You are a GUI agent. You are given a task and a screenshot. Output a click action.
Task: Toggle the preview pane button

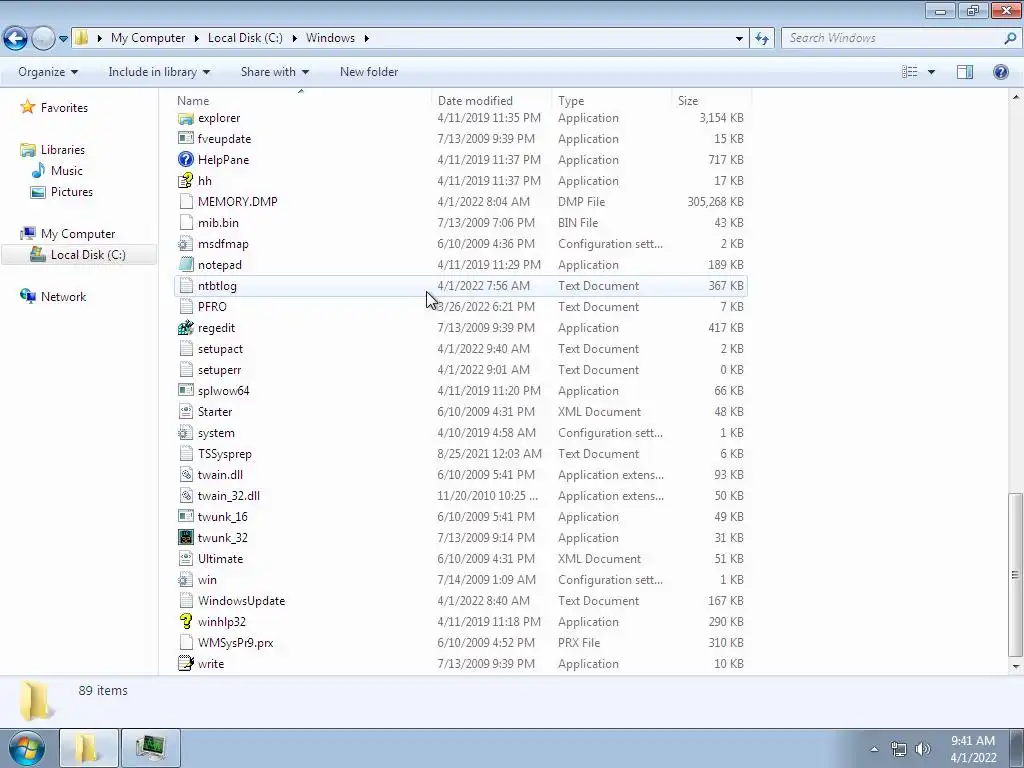[x=965, y=72]
